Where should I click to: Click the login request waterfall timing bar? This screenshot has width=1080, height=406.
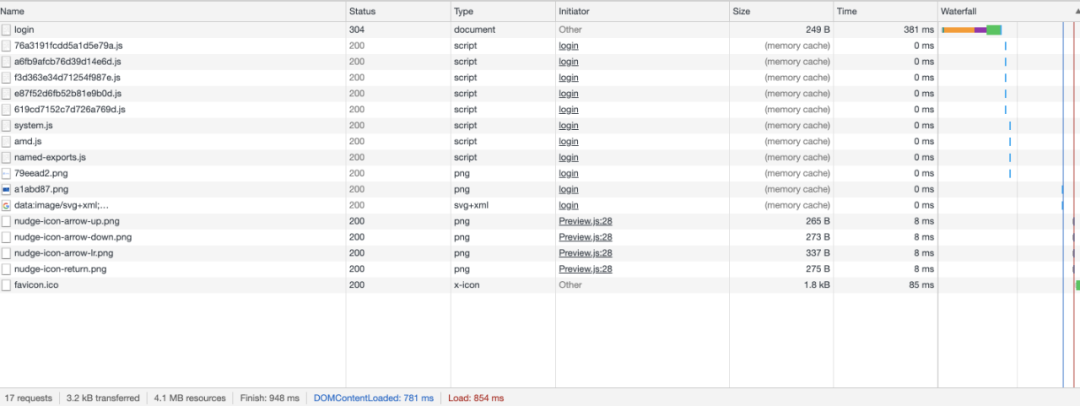(971, 30)
